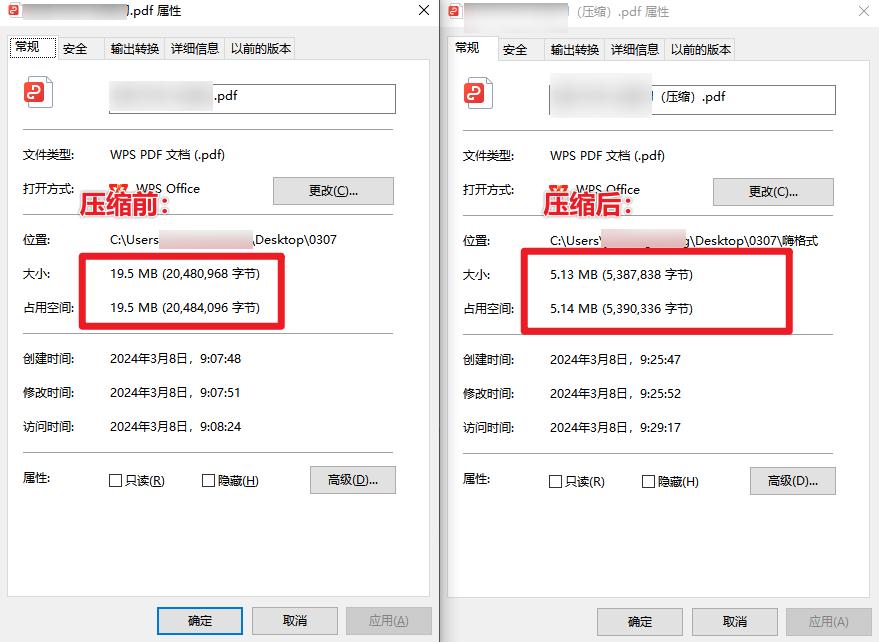Click 确定 in the left dialog
Image resolution: width=879 pixels, height=642 pixels.
tap(200, 621)
